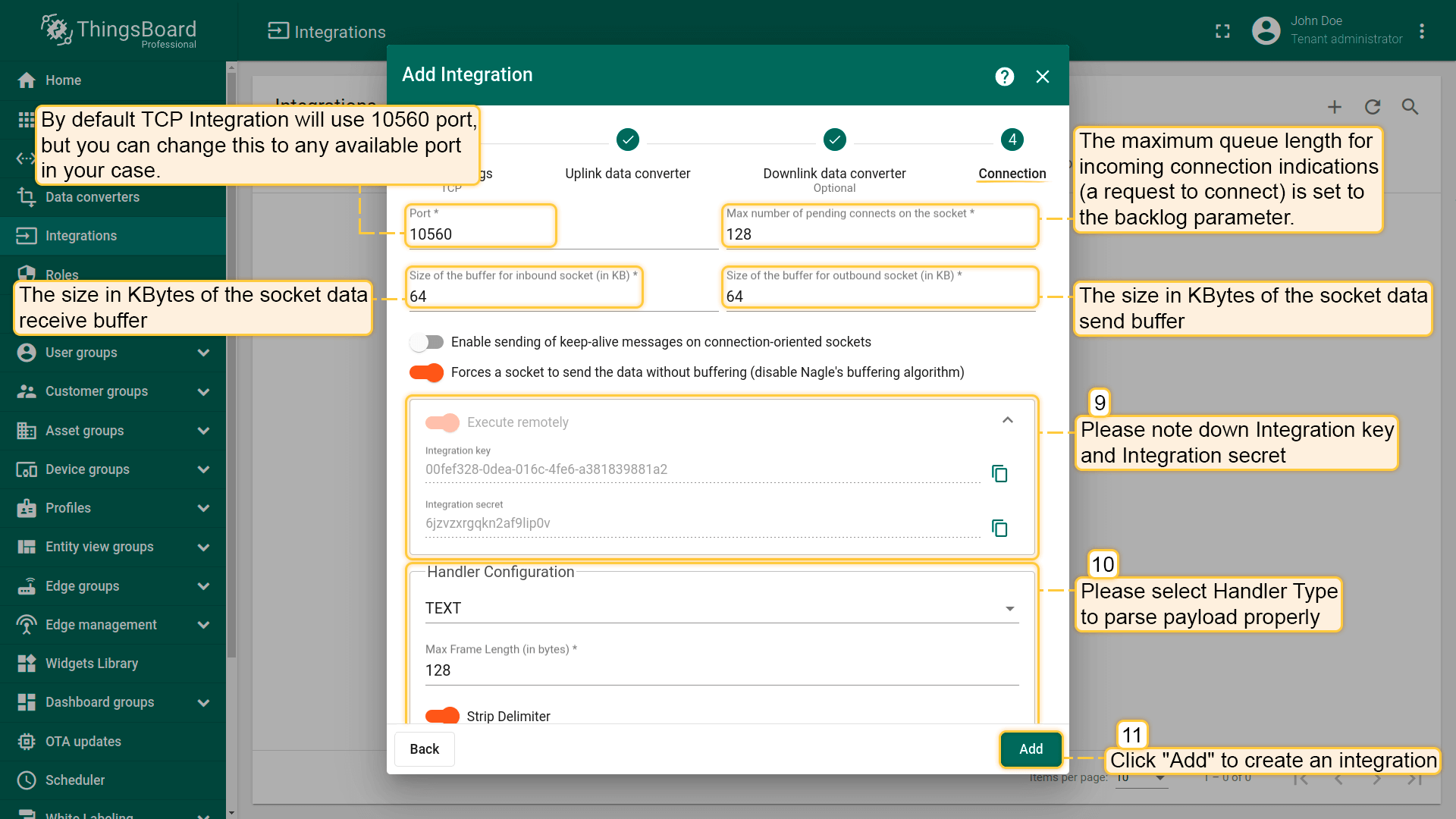Toggle the Execute remotely switch
Screen dimensions: 1456x819
(x=442, y=422)
